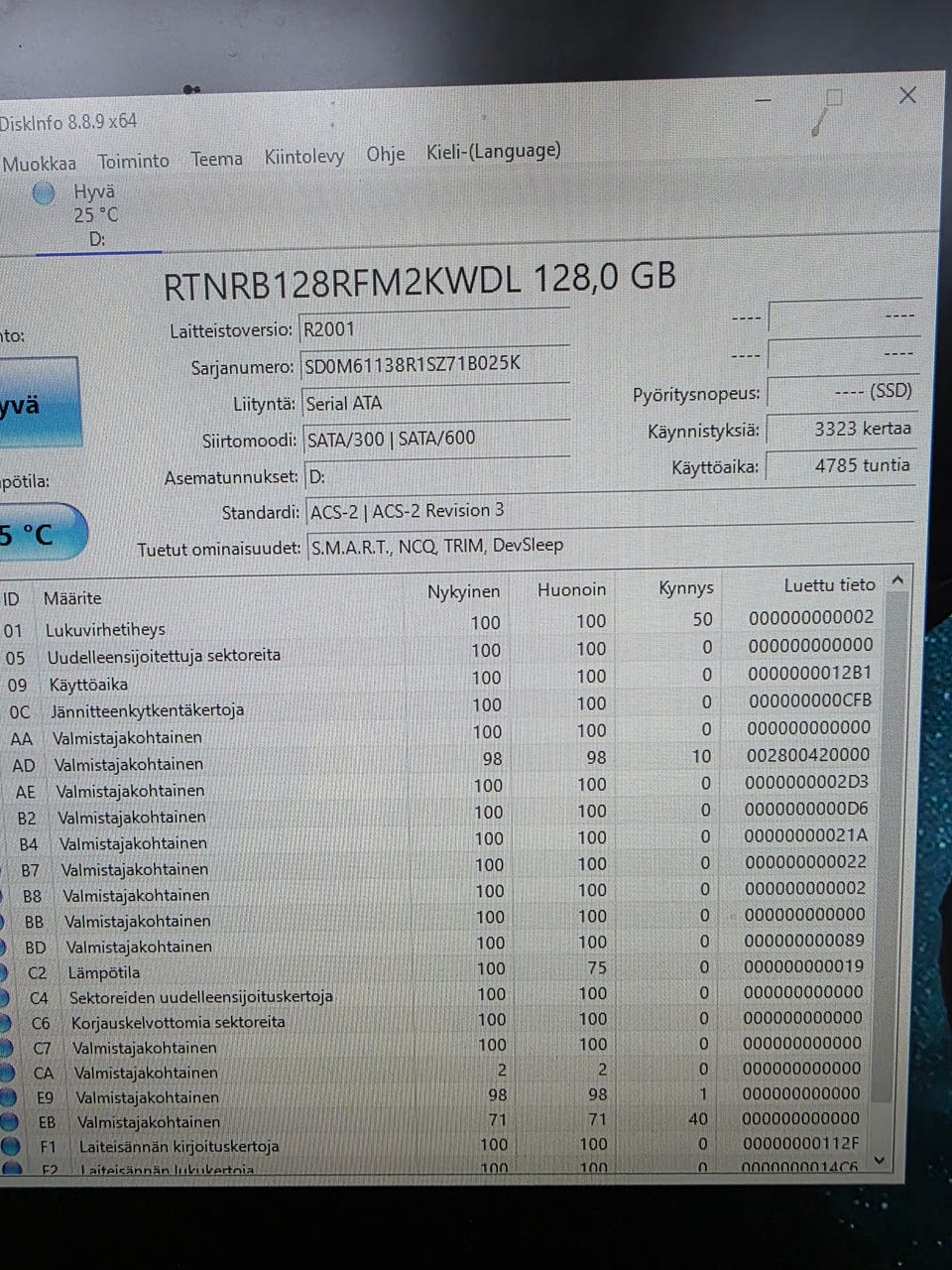
Task: Select the Lämpötila attribute row
Action: click(436, 969)
